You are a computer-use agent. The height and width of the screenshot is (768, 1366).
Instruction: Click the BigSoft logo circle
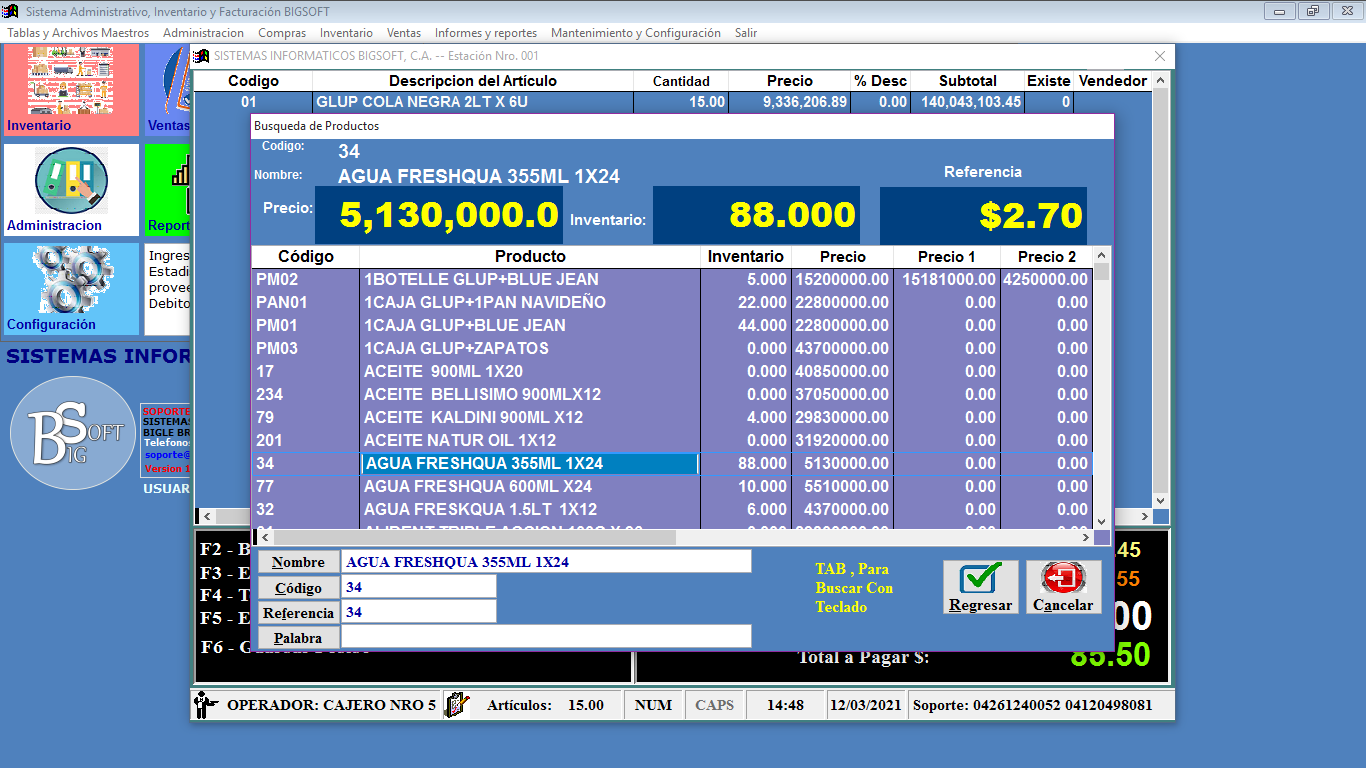[x=72, y=434]
